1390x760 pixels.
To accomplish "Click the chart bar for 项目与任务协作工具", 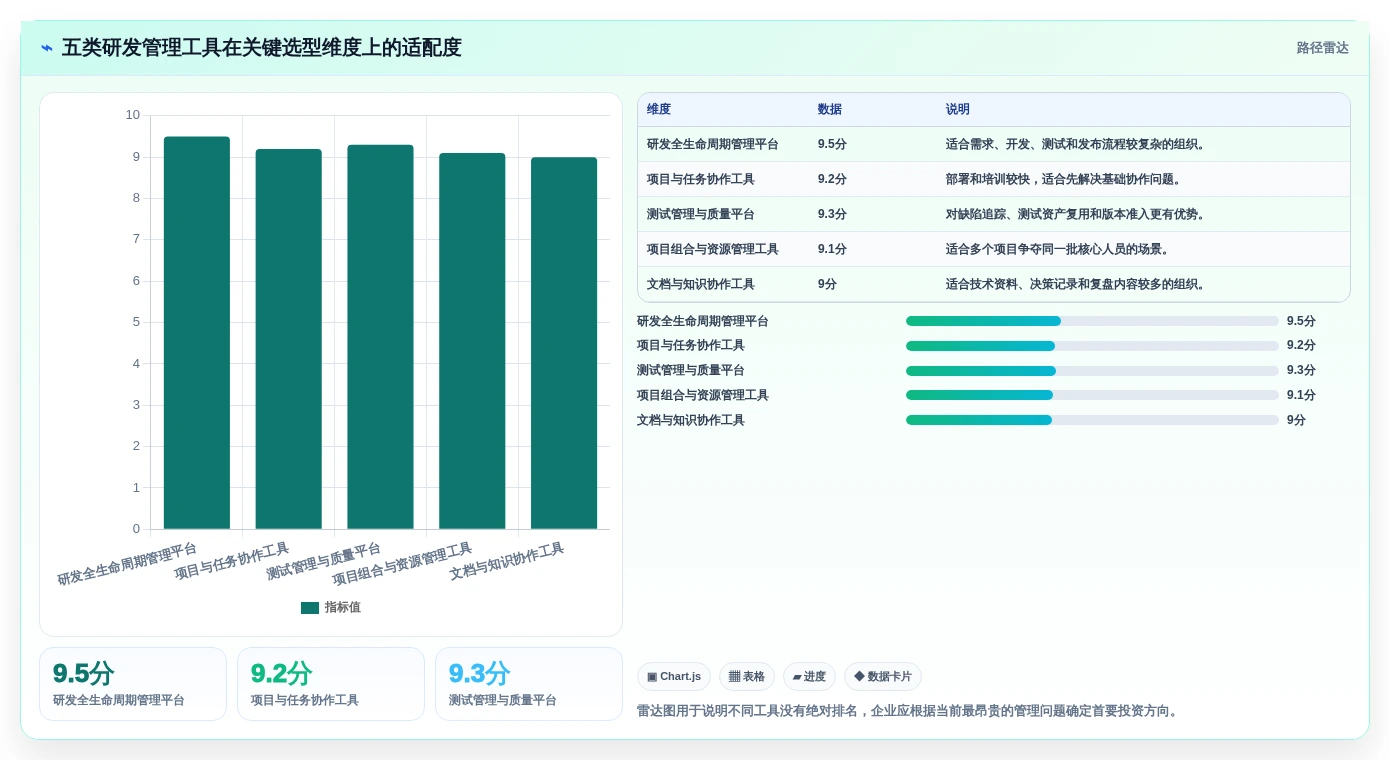I will click(x=289, y=339).
